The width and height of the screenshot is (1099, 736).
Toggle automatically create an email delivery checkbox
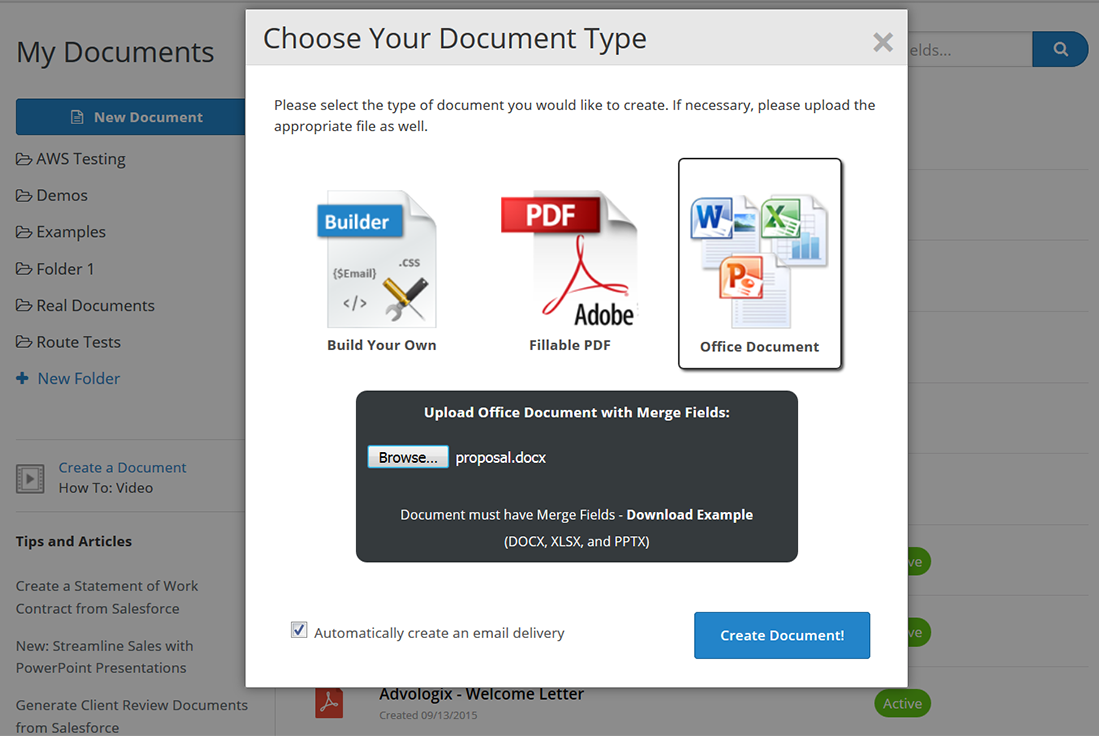299,630
